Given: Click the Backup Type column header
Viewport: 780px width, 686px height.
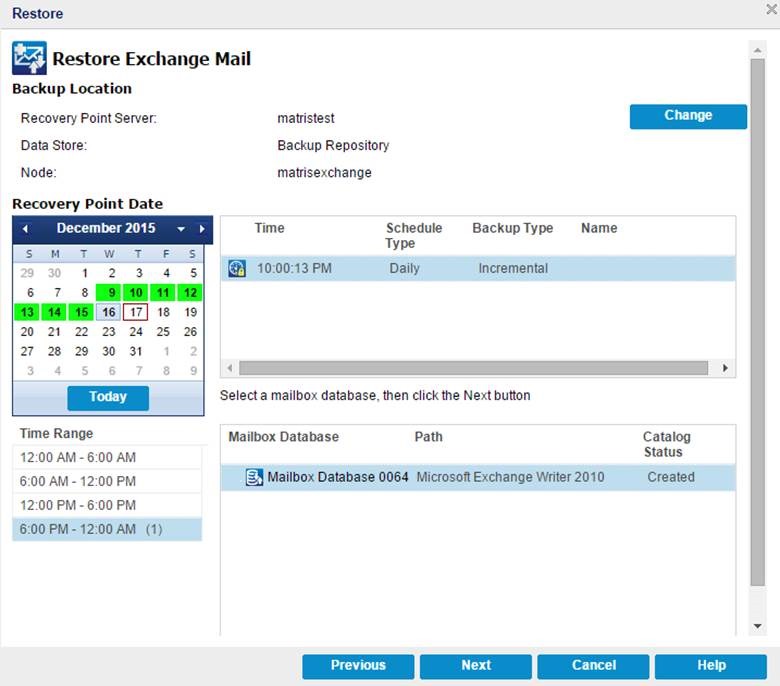Looking at the screenshot, I should point(512,228).
